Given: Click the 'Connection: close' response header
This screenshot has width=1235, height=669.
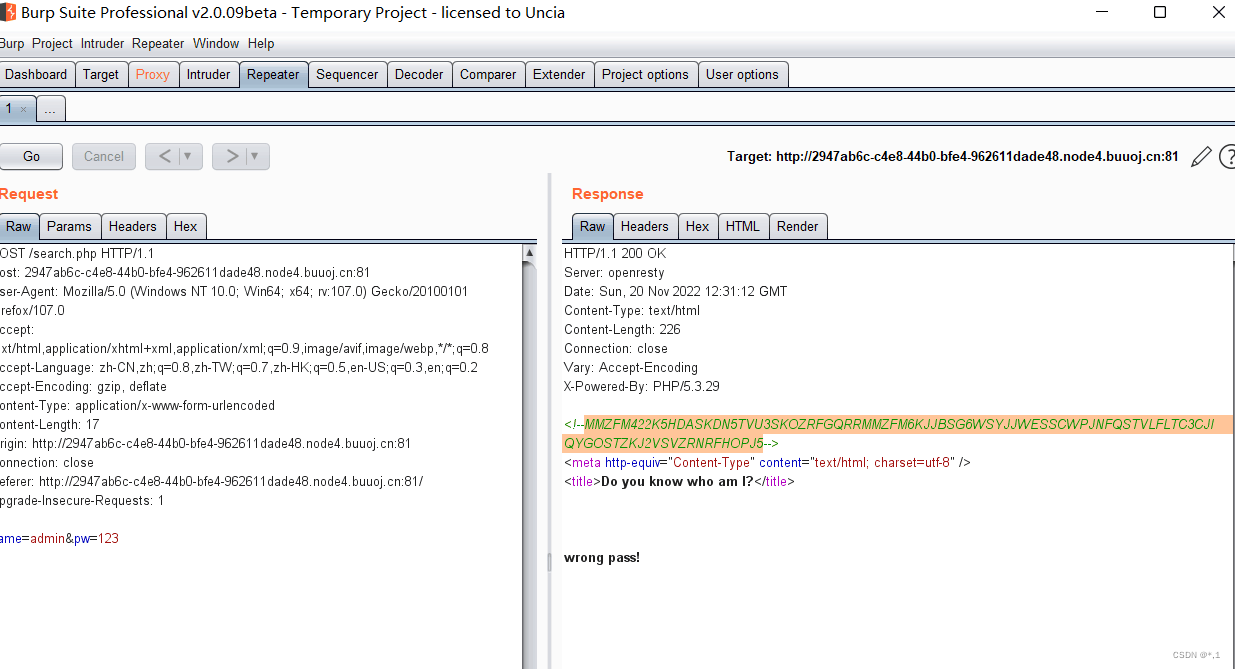Looking at the screenshot, I should pos(616,348).
